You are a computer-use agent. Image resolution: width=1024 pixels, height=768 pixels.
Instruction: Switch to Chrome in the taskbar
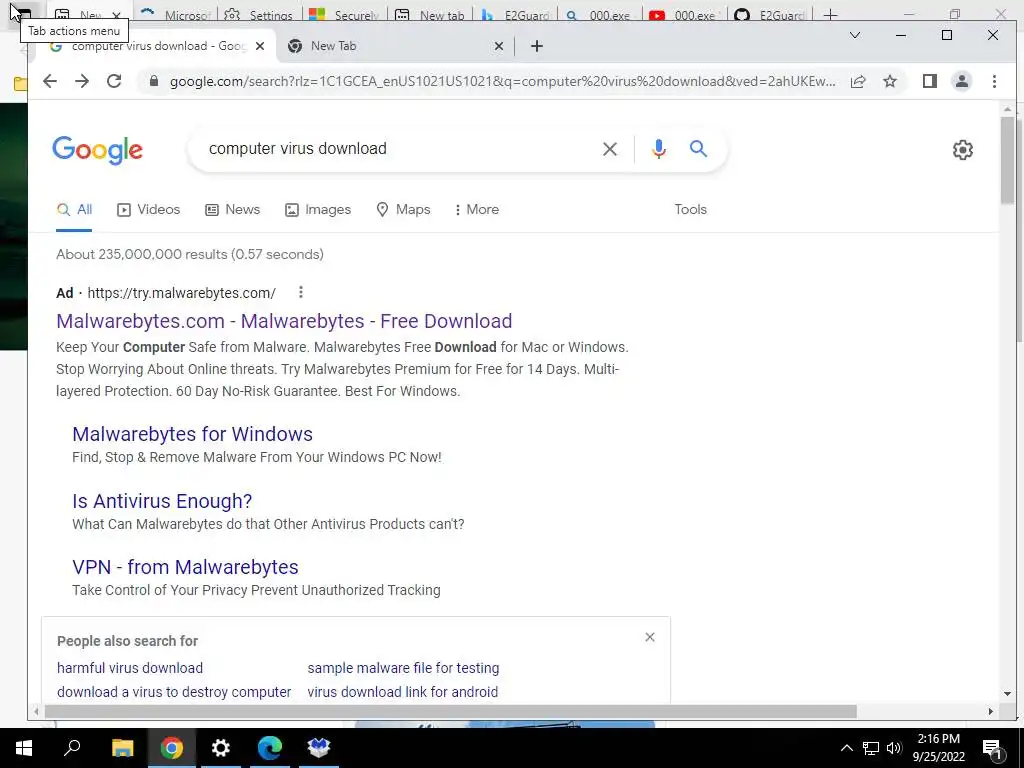pos(172,748)
